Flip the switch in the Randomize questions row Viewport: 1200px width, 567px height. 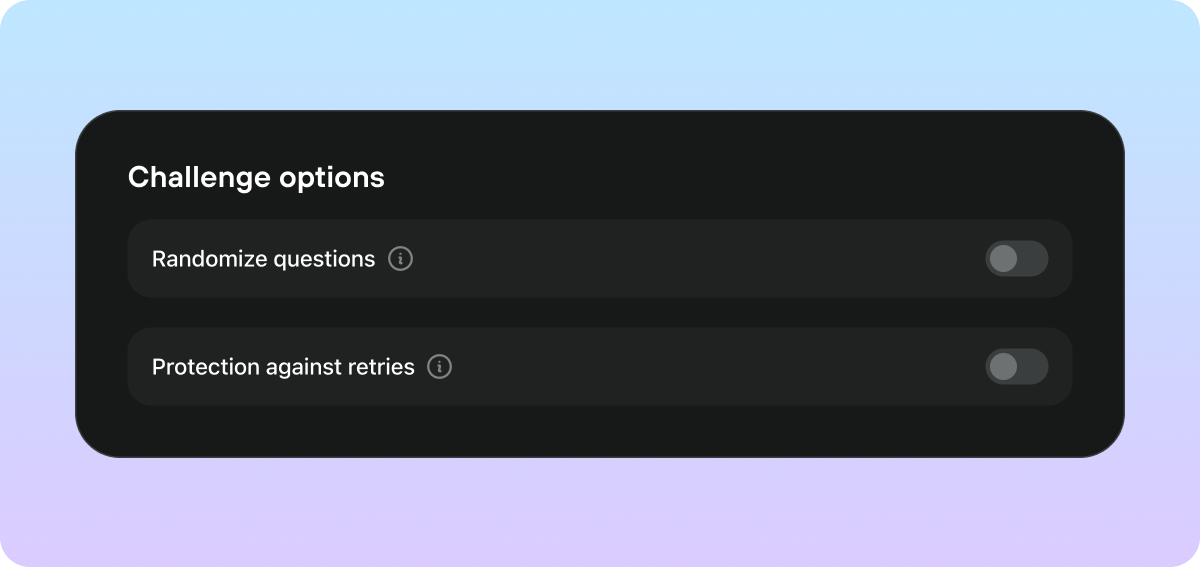1016,259
